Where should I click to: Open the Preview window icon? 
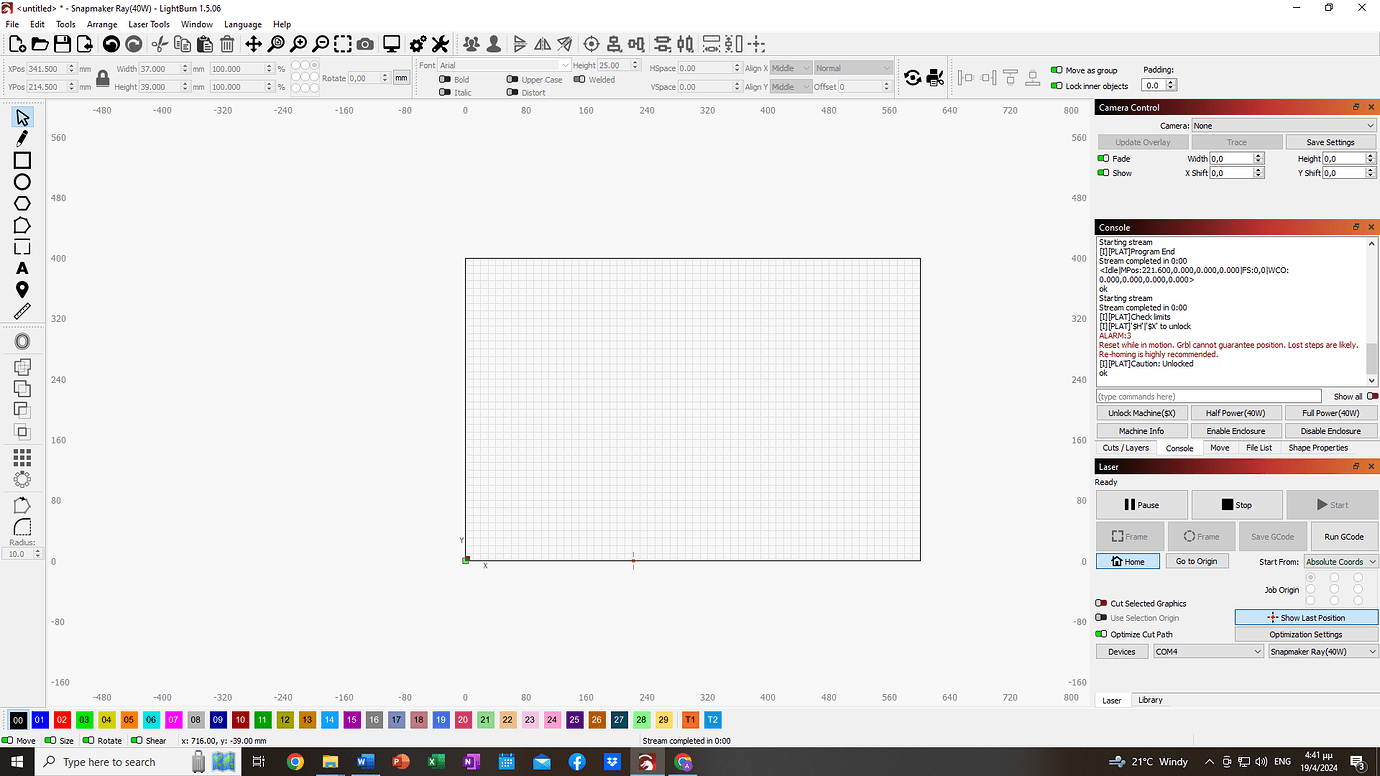[x=390, y=44]
